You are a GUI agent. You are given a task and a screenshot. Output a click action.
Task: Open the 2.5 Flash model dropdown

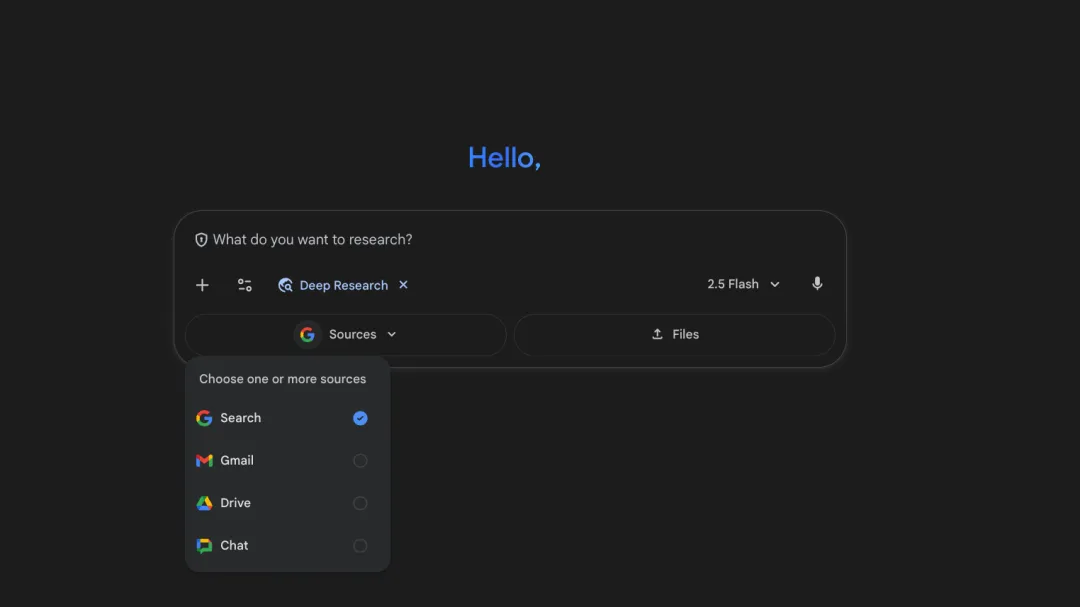pos(742,284)
